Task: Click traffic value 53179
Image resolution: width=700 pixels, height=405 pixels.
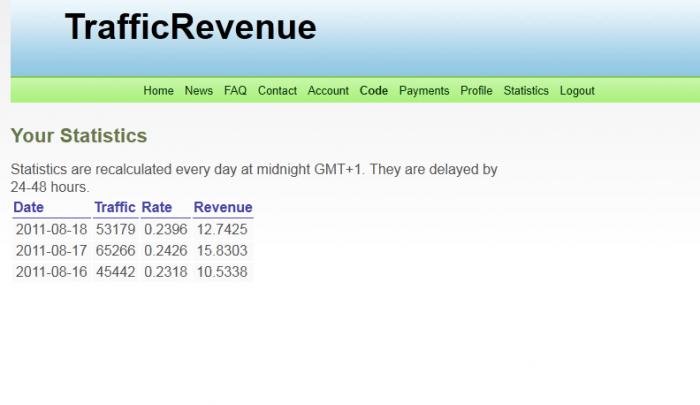Action: pyautogui.click(x=116, y=230)
